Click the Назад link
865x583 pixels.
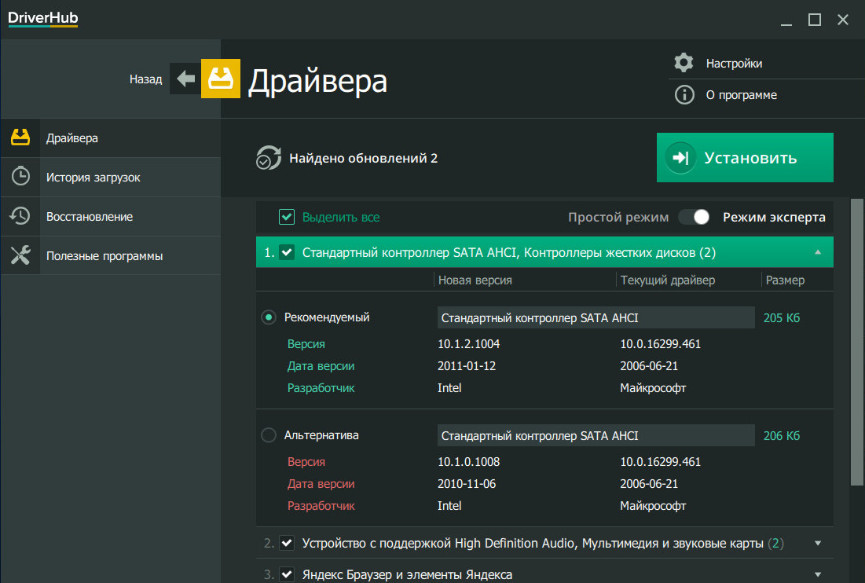[145, 79]
